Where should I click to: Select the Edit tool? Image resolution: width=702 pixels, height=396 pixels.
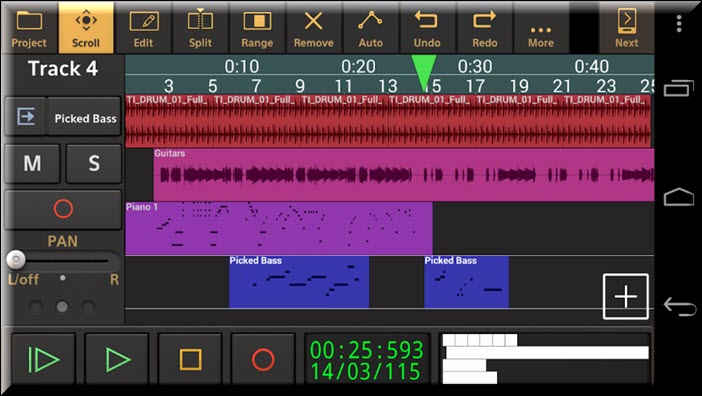143,29
